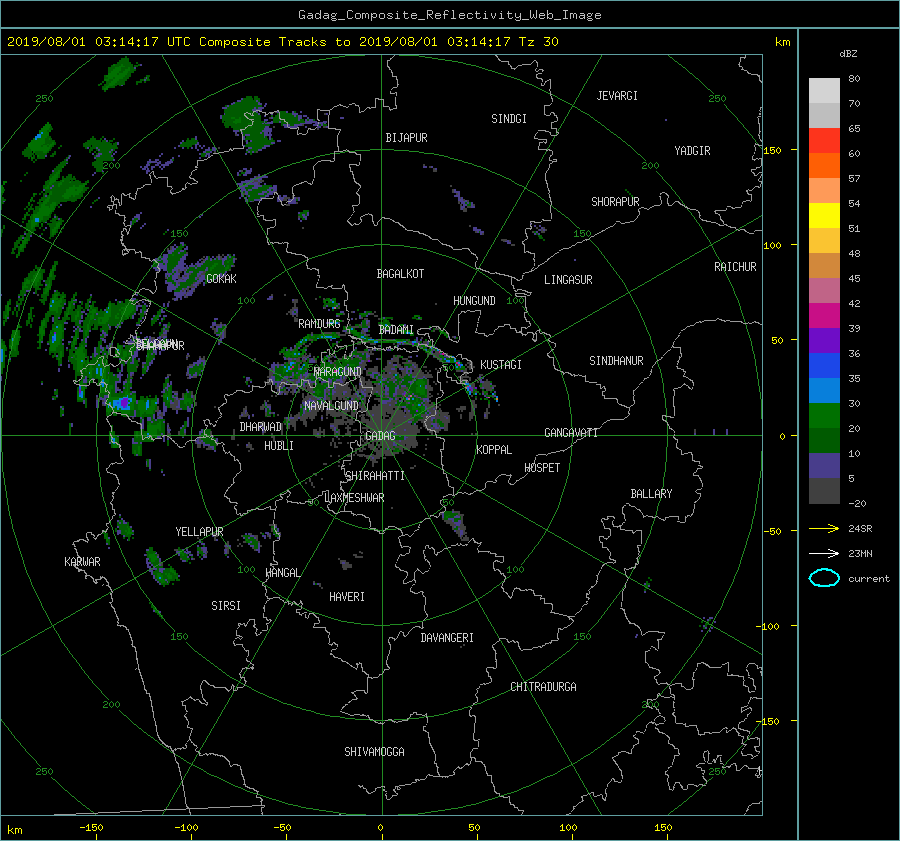
Task: Click the UTC Composite Tracks timestamp header
Action: point(282,42)
